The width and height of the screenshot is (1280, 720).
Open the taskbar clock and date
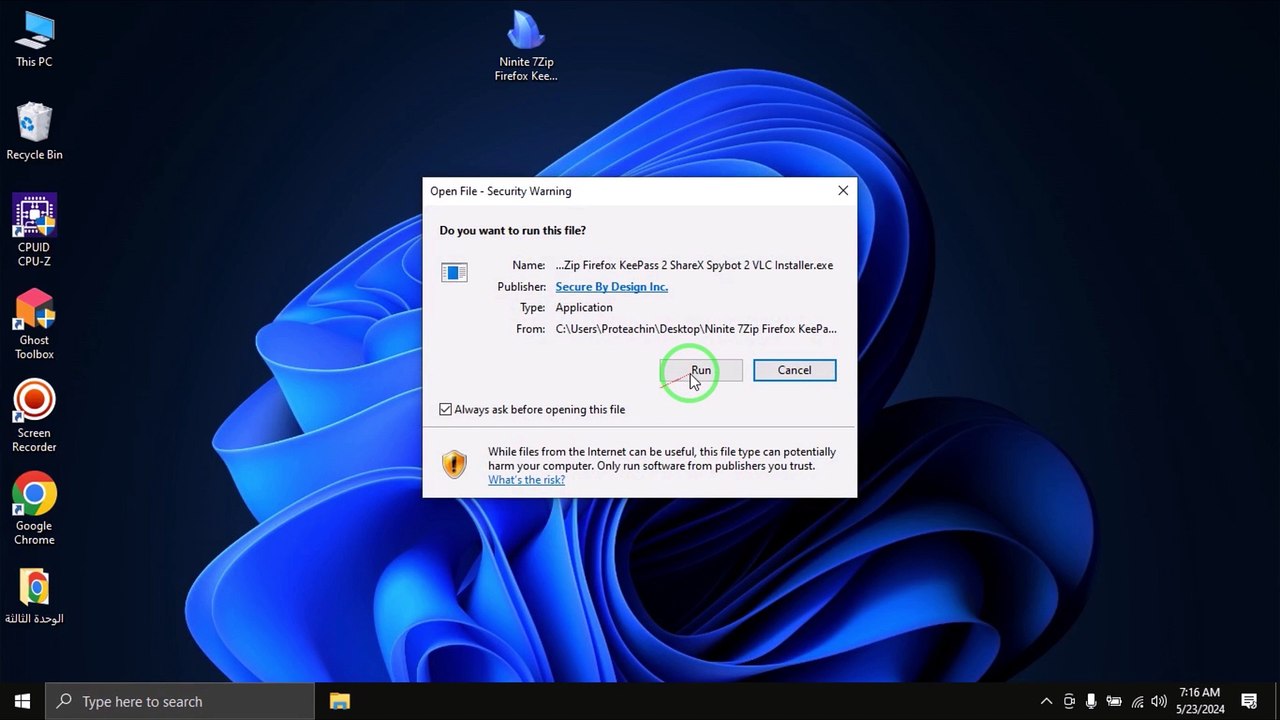[1200, 701]
